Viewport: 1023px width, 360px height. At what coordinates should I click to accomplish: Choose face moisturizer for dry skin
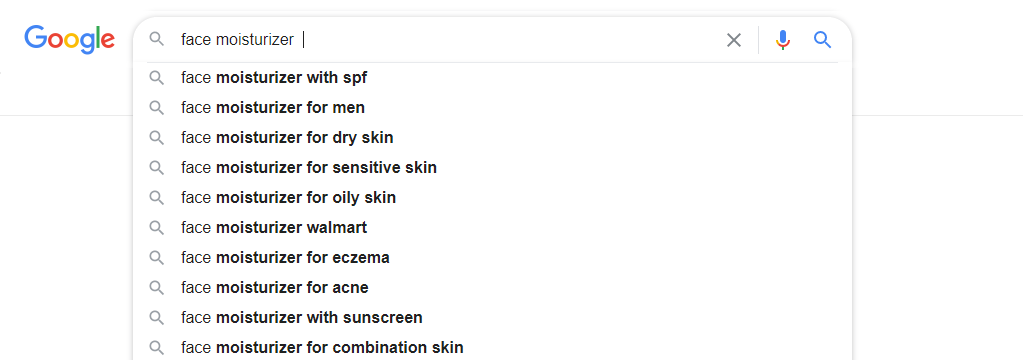493,138
